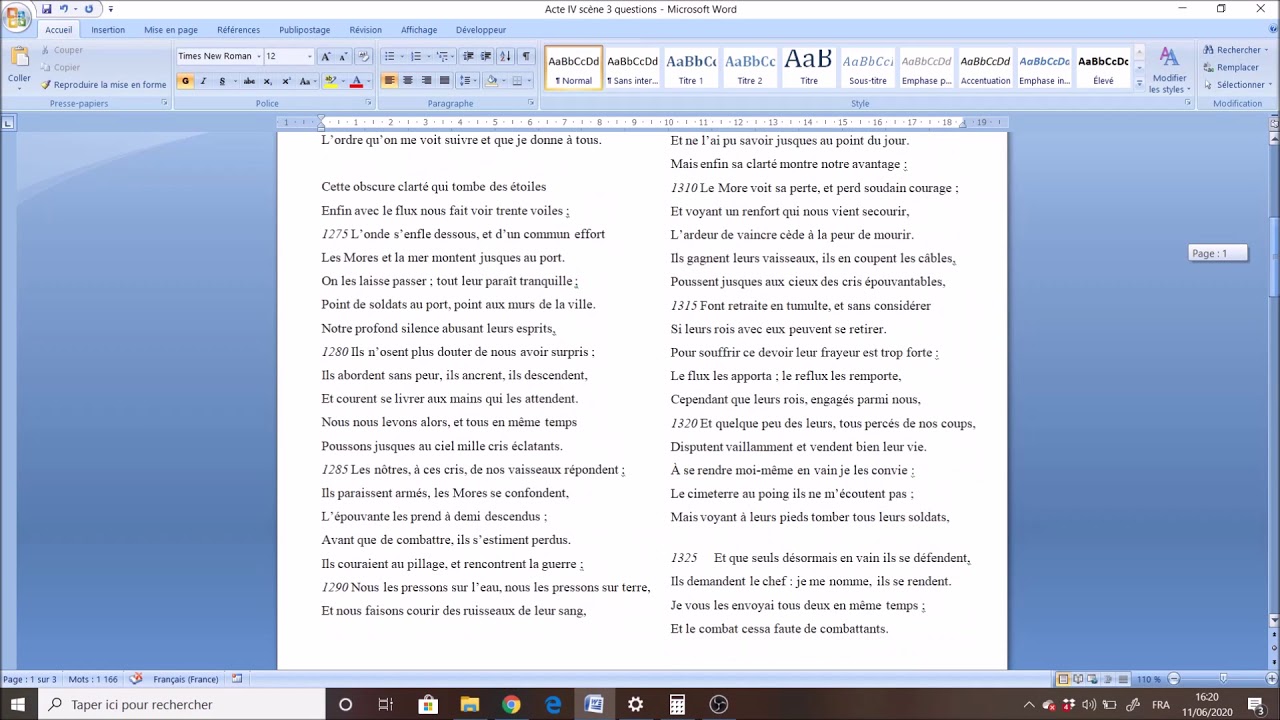Screen dimensions: 1280x720
Task: Click the tab selector at ruler corner
Action: click(x=8, y=123)
